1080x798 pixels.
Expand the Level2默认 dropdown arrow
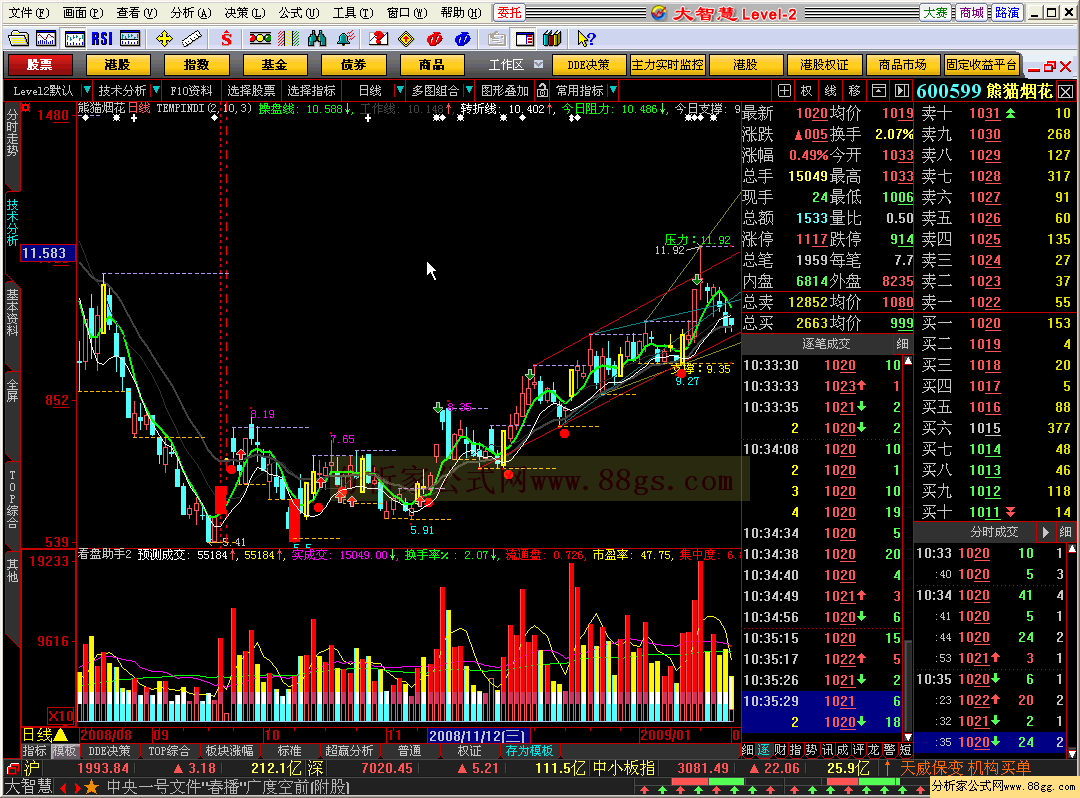(x=87, y=90)
